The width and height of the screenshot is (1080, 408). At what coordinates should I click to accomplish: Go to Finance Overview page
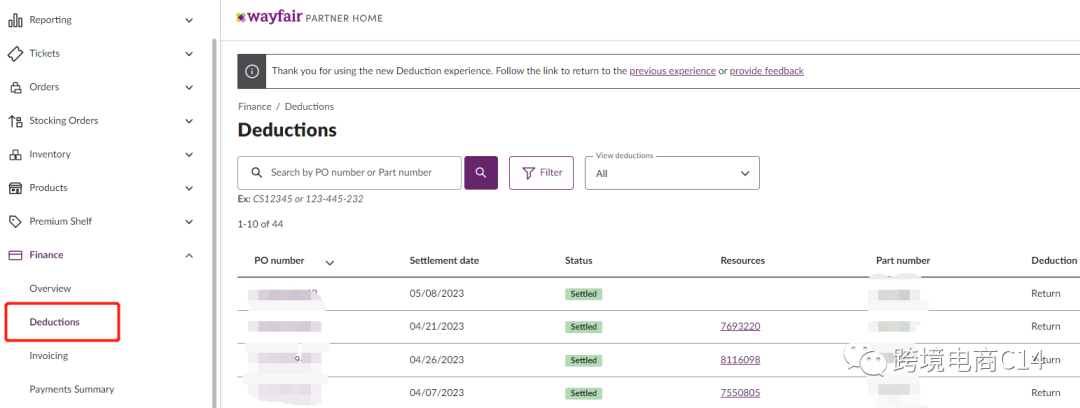(50, 289)
